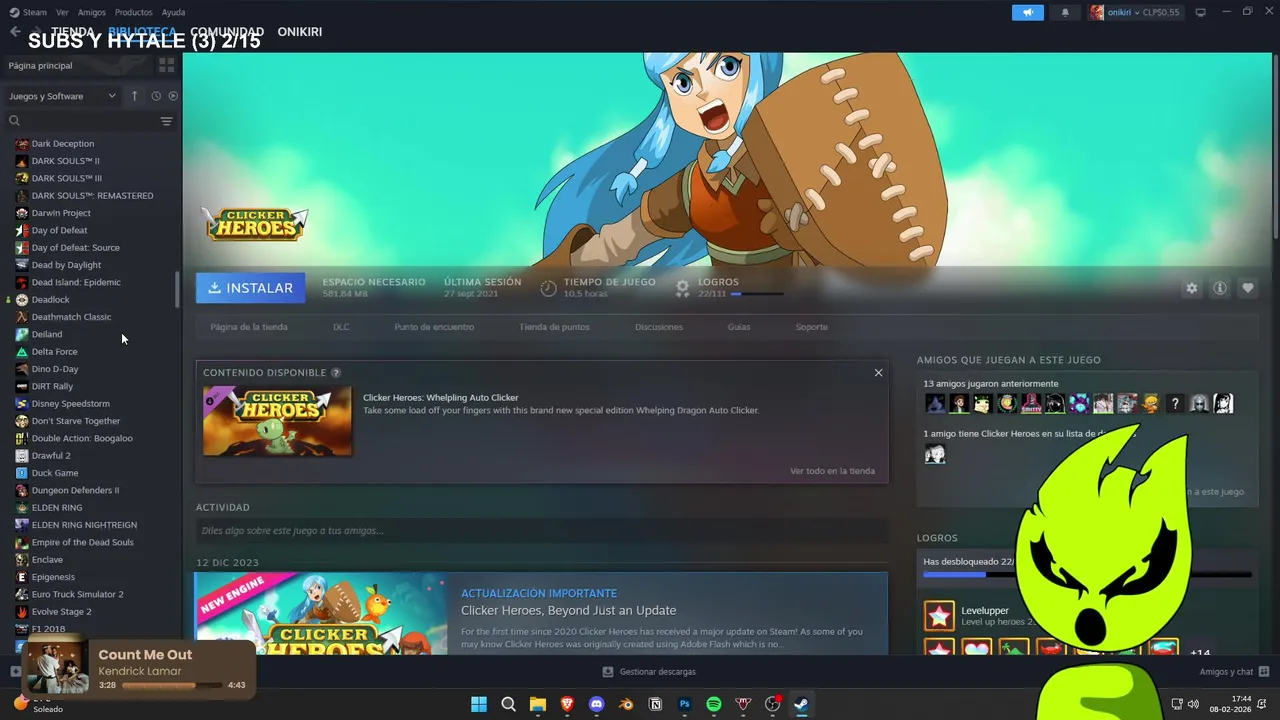The width and height of the screenshot is (1280, 720).
Task: Open the notifications bell
Action: click(1065, 12)
